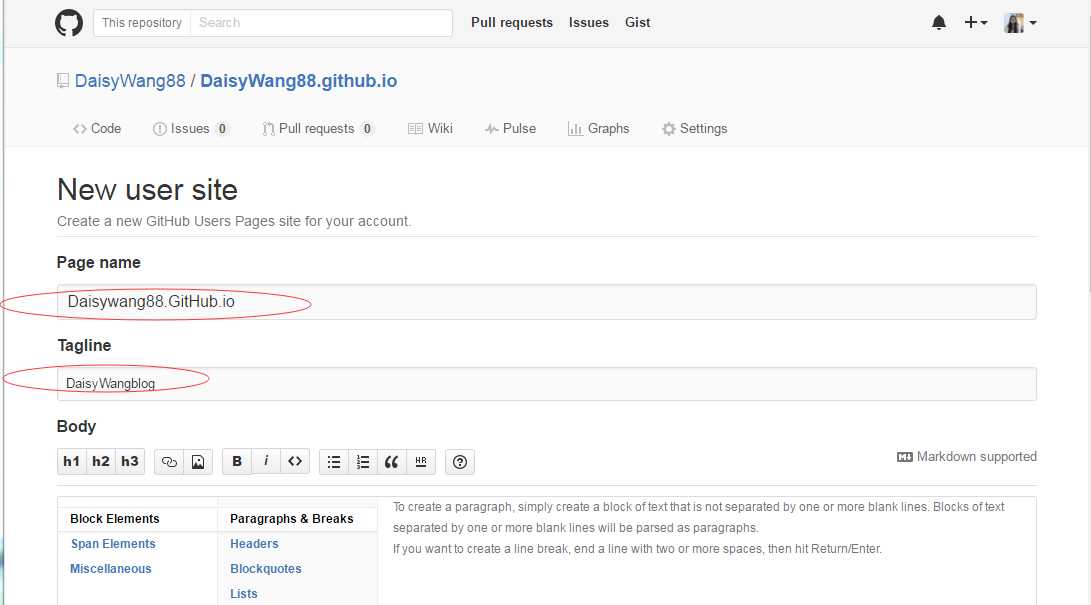Open the Wiki tab
Image resolution: width=1091 pixels, height=605 pixels.
point(430,129)
